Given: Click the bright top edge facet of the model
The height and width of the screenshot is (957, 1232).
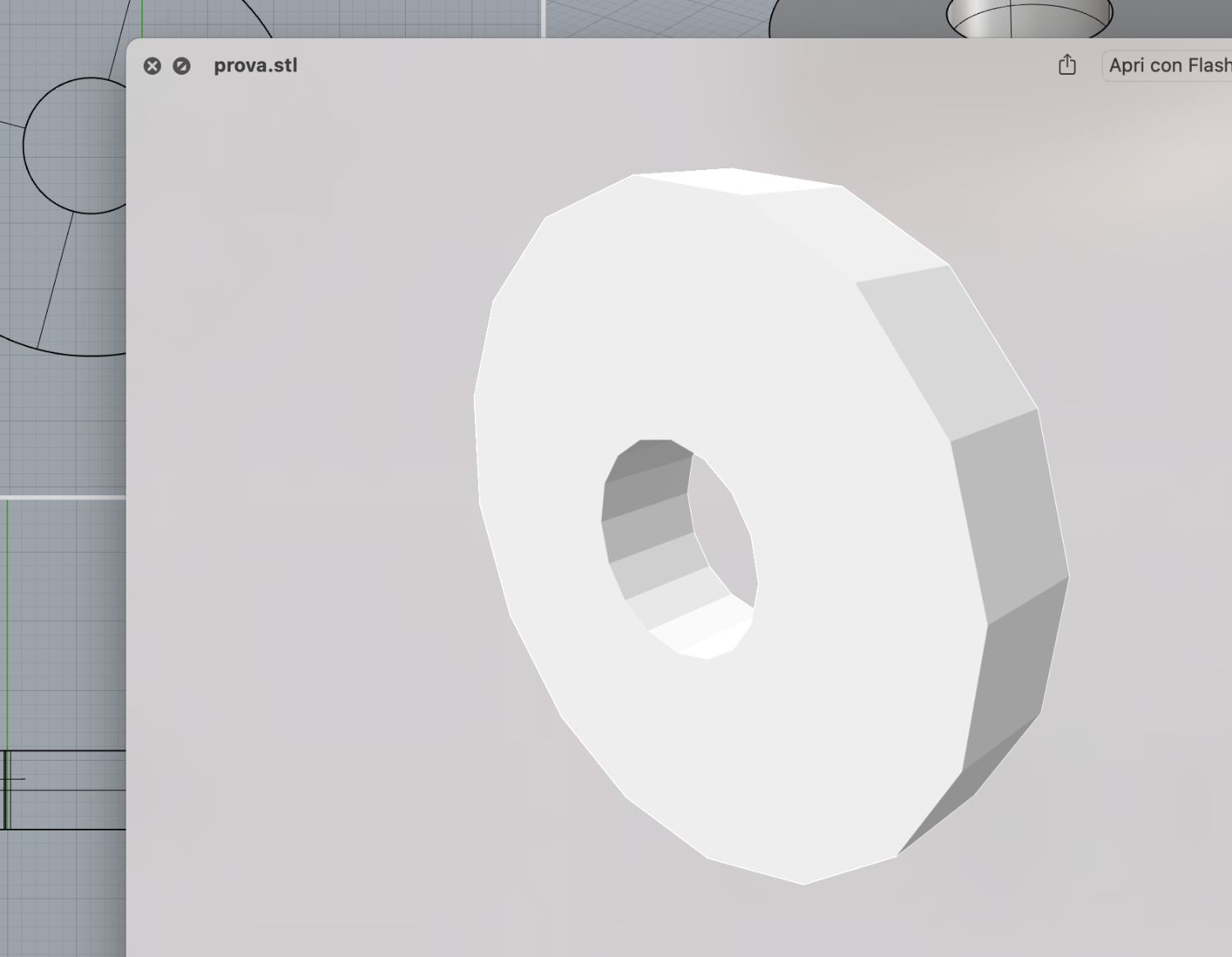Looking at the screenshot, I should (x=739, y=181).
